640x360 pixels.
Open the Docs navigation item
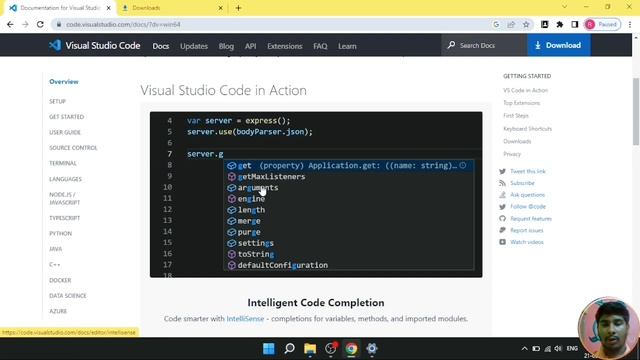pyautogui.click(x=160, y=46)
